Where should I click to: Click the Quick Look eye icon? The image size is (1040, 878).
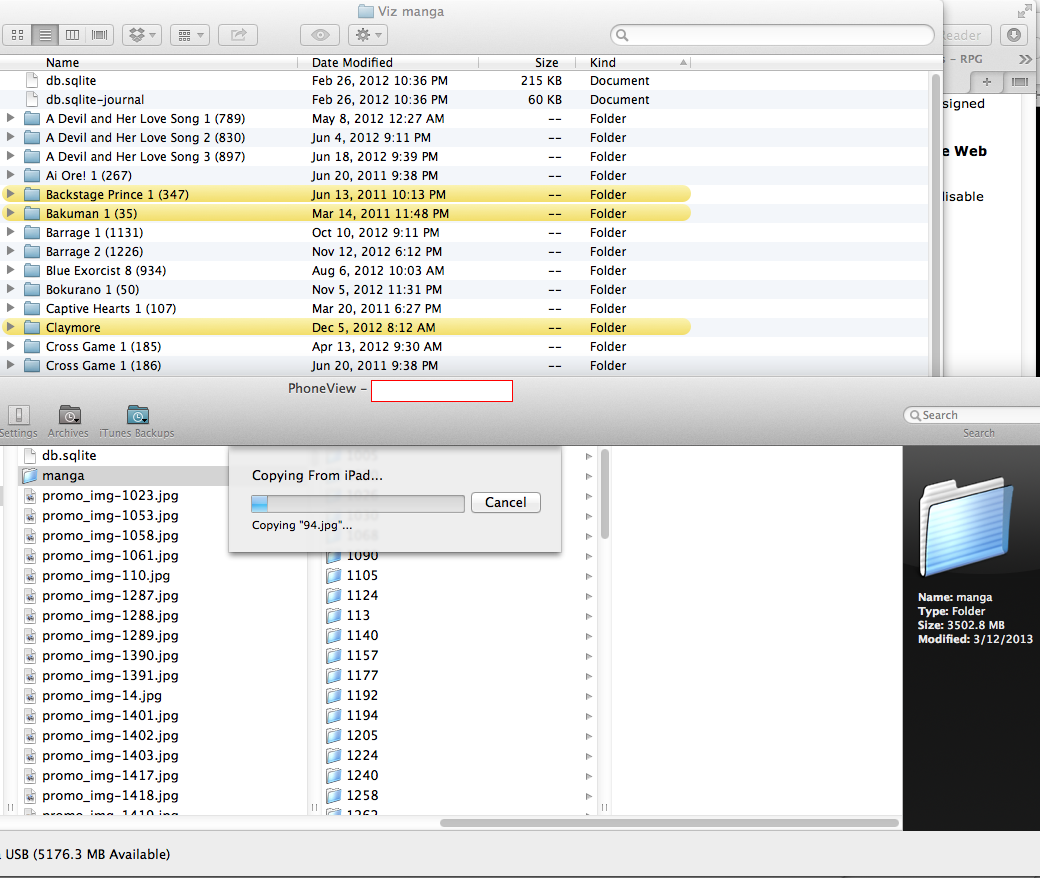click(320, 35)
